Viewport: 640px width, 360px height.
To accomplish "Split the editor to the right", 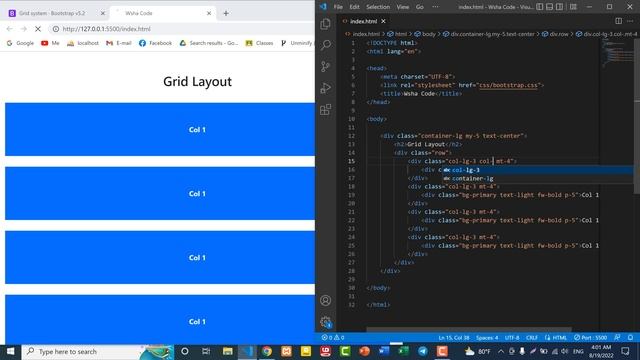I will tap(618, 21).
